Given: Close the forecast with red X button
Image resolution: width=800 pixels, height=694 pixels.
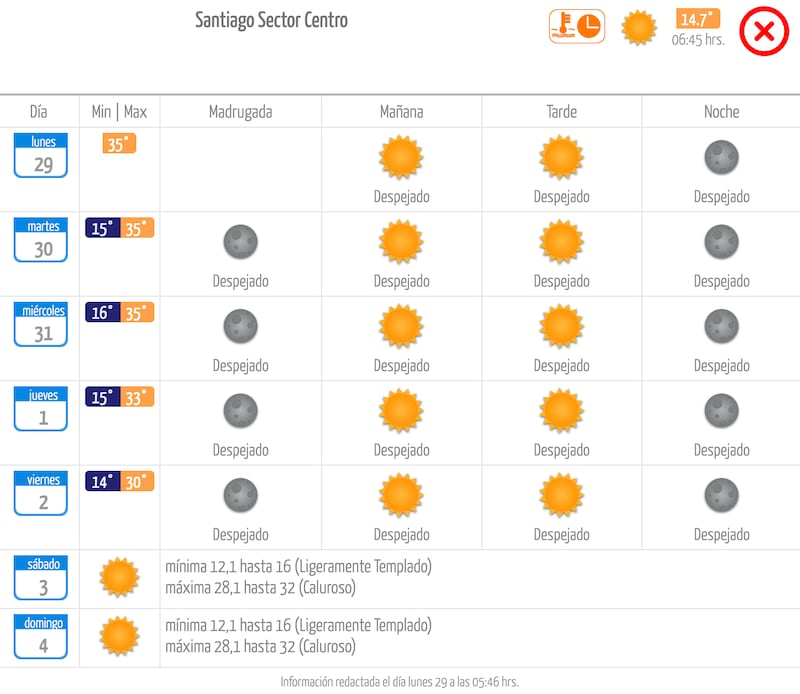Looking at the screenshot, I should (x=764, y=31).
